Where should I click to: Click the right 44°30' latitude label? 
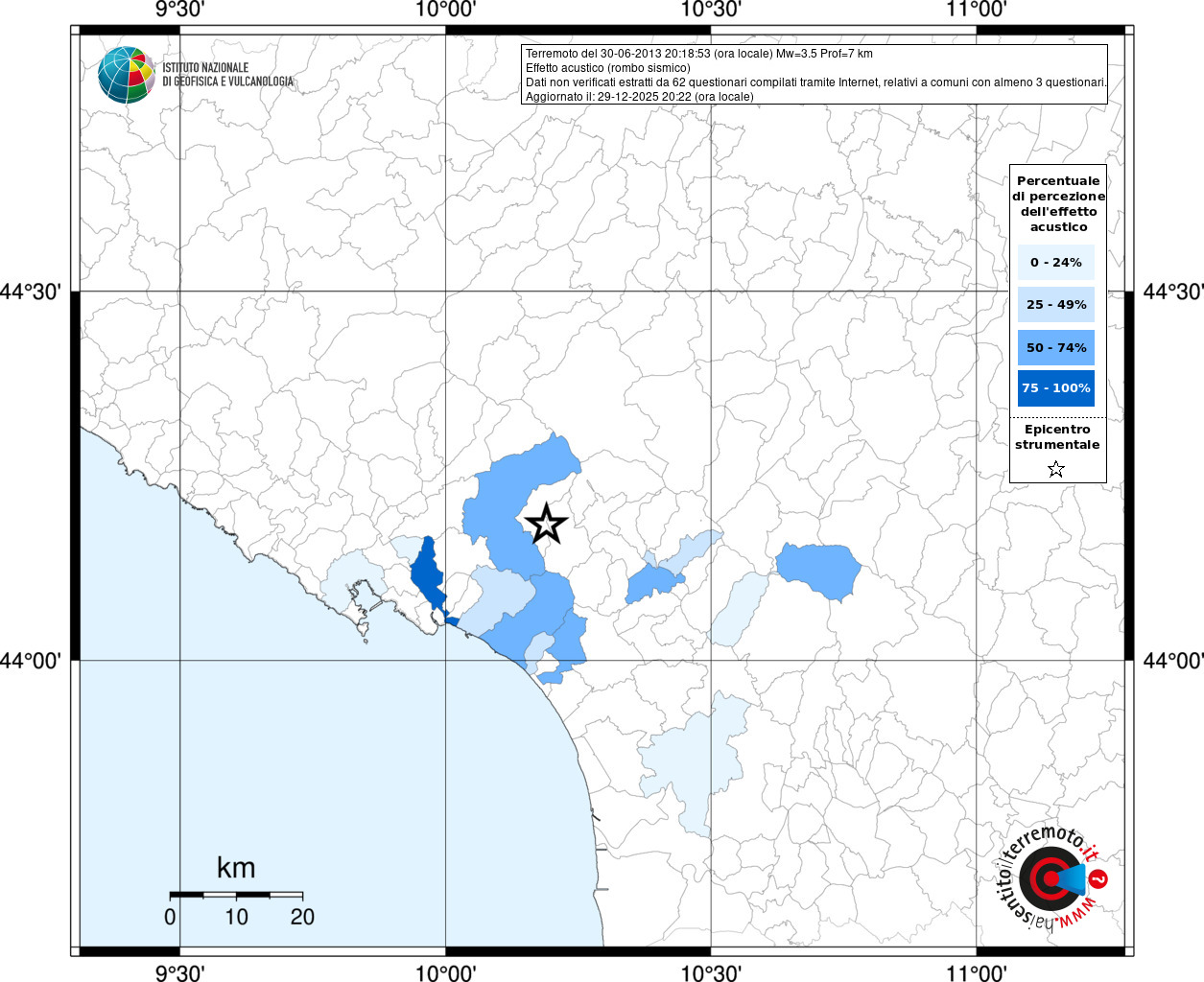(x=1173, y=292)
